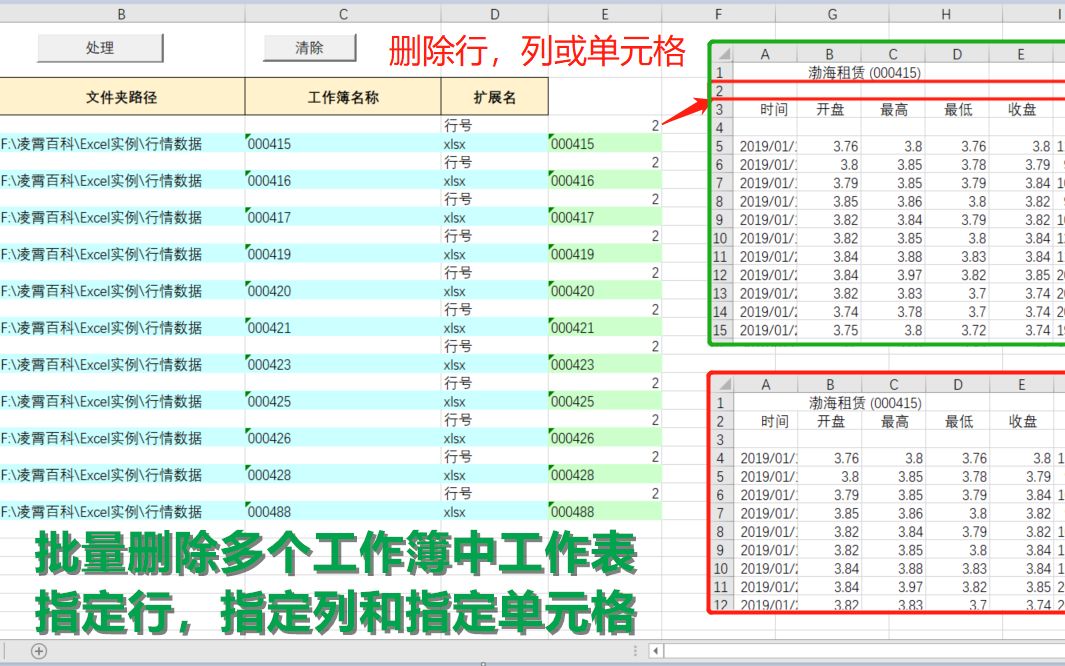Click the 处理 button
This screenshot has width=1065, height=666.
(x=100, y=48)
